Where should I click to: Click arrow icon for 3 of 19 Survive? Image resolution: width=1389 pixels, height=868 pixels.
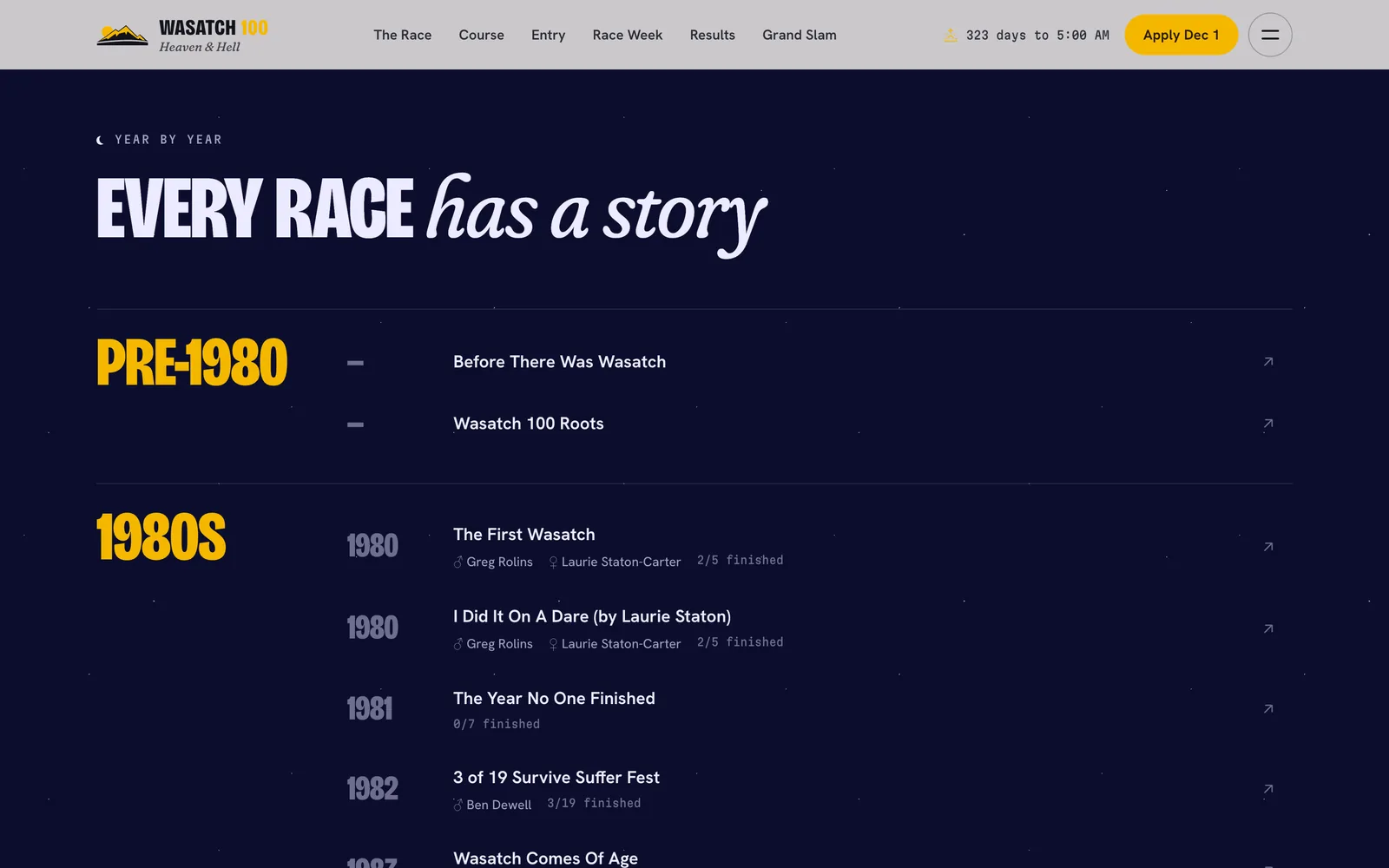(1268, 789)
